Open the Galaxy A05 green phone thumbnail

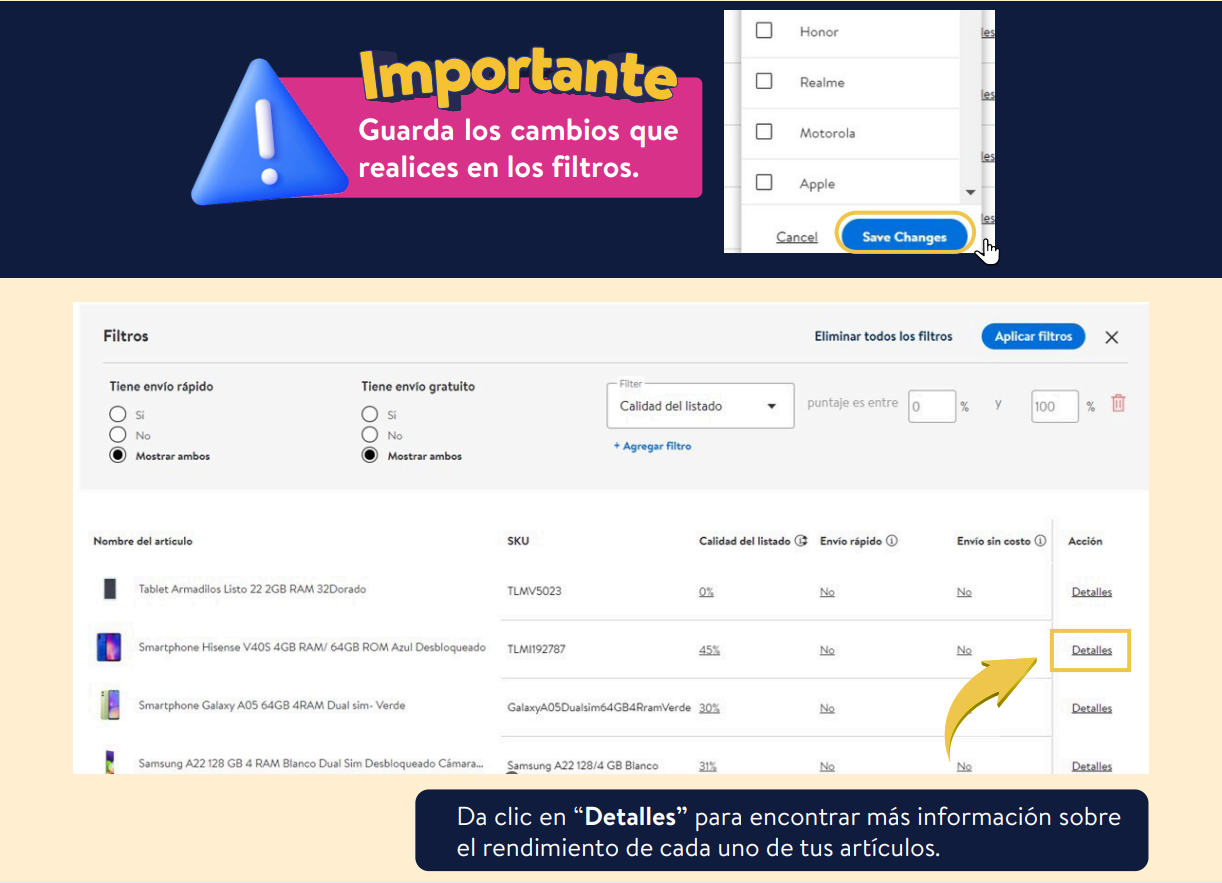pos(108,705)
